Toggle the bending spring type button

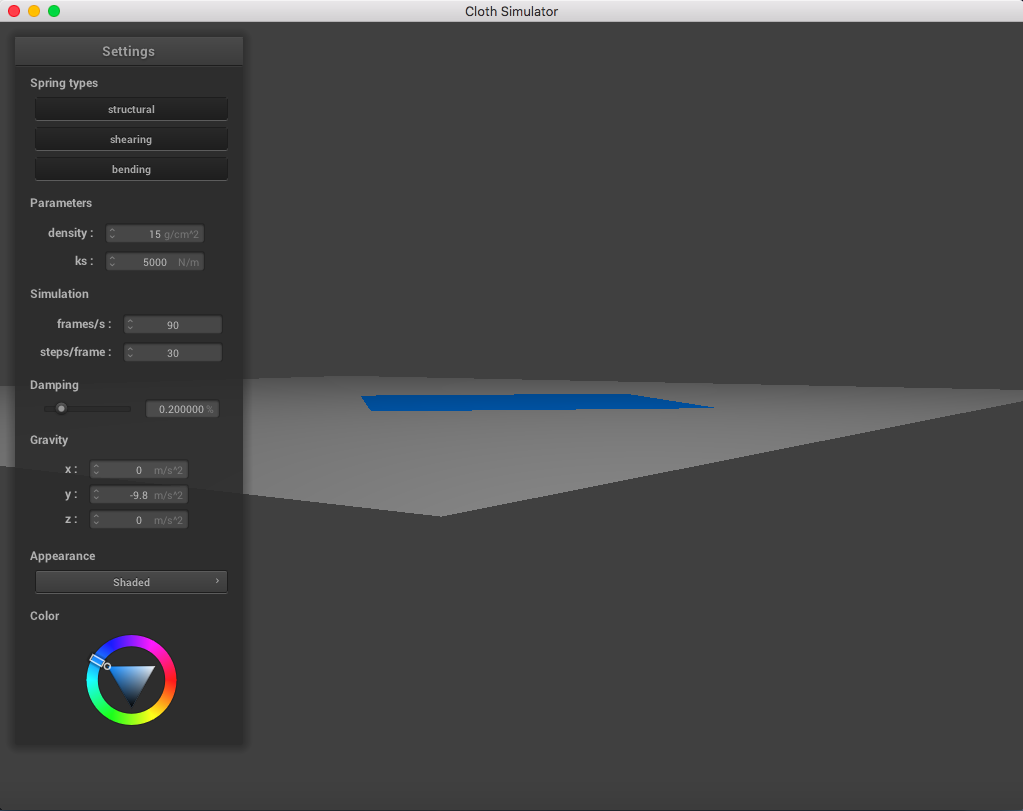click(x=131, y=169)
